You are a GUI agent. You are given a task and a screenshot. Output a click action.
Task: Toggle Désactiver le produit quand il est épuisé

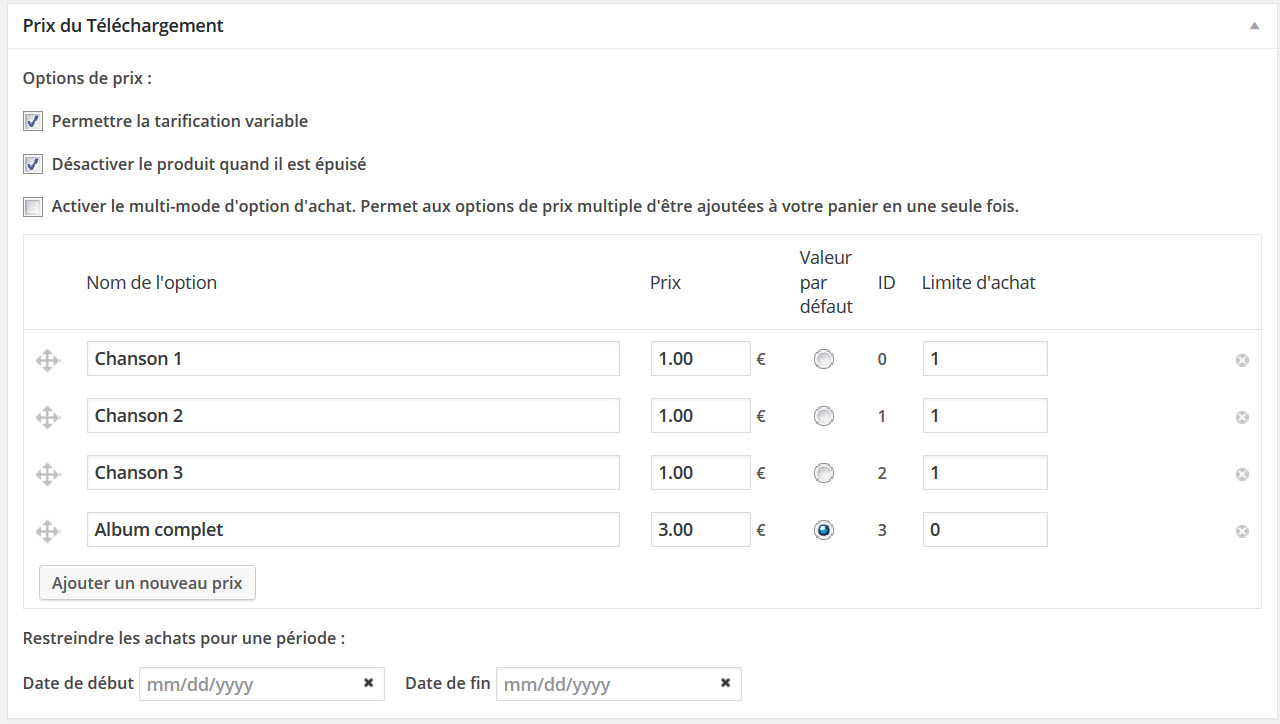pyautogui.click(x=33, y=164)
